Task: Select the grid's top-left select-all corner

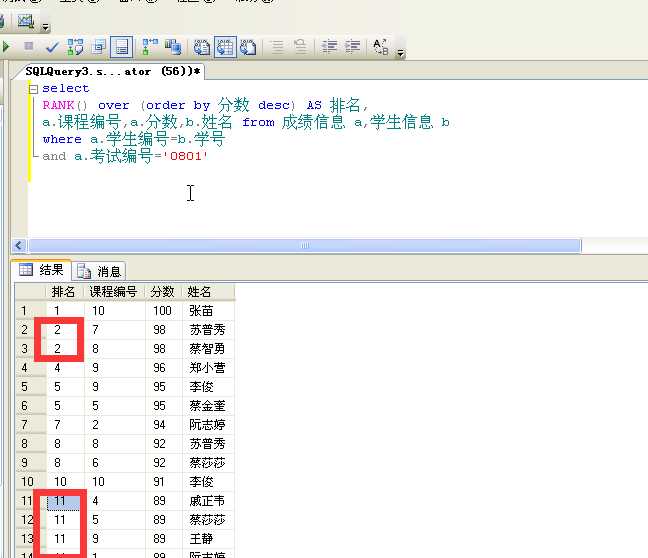Action: (30, 292)
